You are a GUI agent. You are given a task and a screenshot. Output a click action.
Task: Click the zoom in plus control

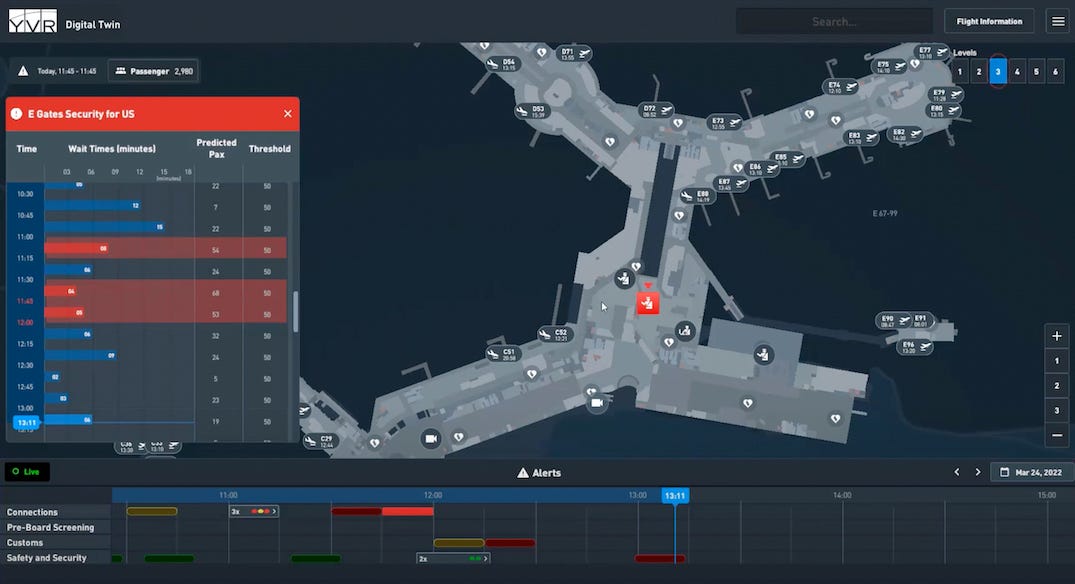(1056, 336)
